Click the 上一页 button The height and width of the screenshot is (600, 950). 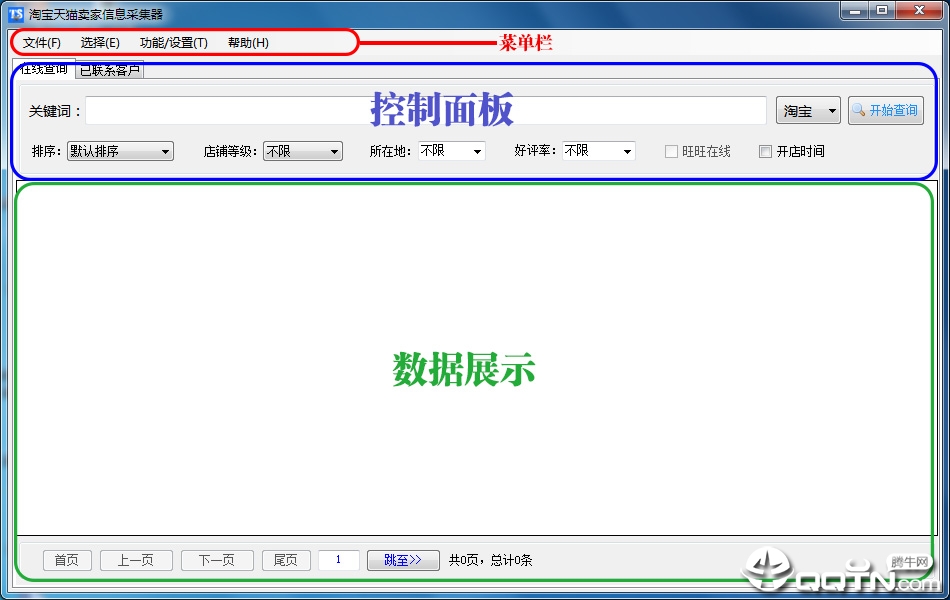[136, 560]
